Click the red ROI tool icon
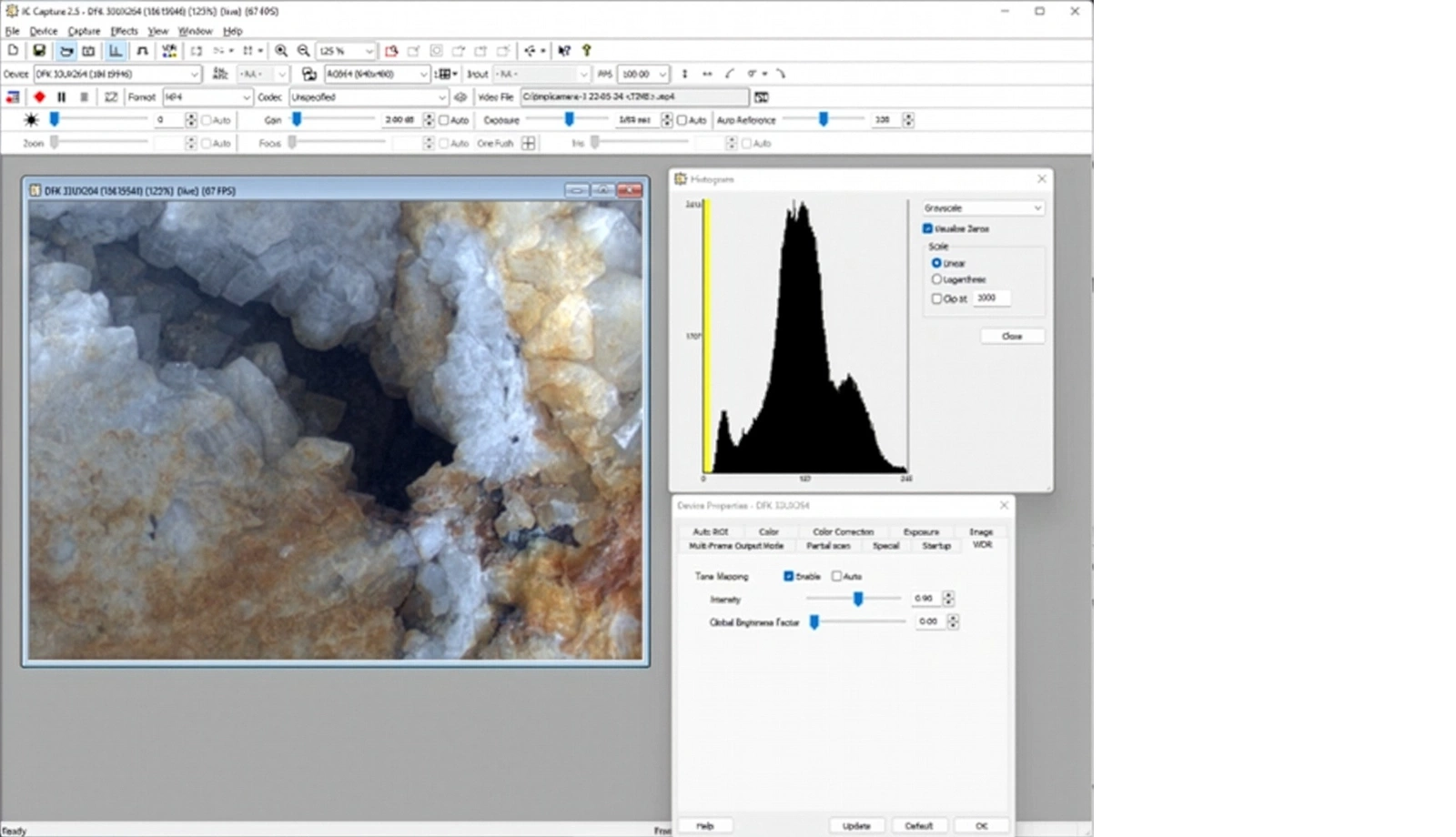Image resolution: width=1456 pixels, height=837 pixels. click(391, 51)
